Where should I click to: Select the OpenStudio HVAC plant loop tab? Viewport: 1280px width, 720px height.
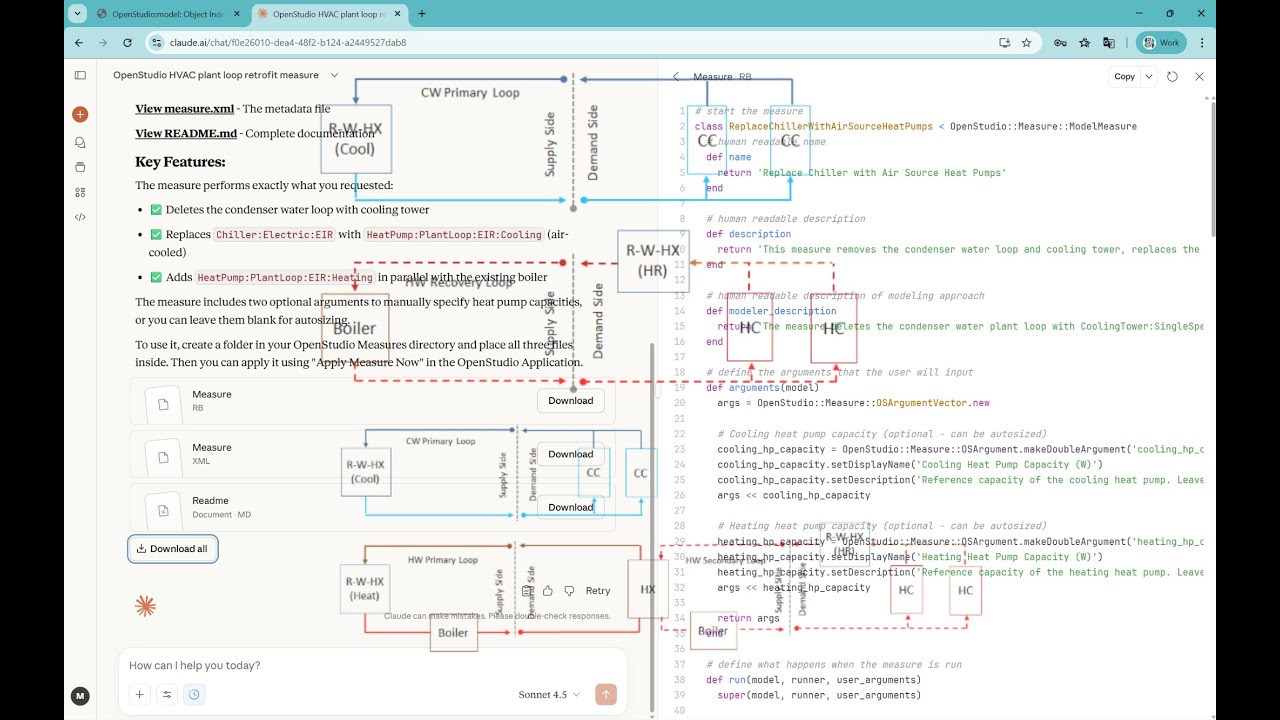coord(328,14)
